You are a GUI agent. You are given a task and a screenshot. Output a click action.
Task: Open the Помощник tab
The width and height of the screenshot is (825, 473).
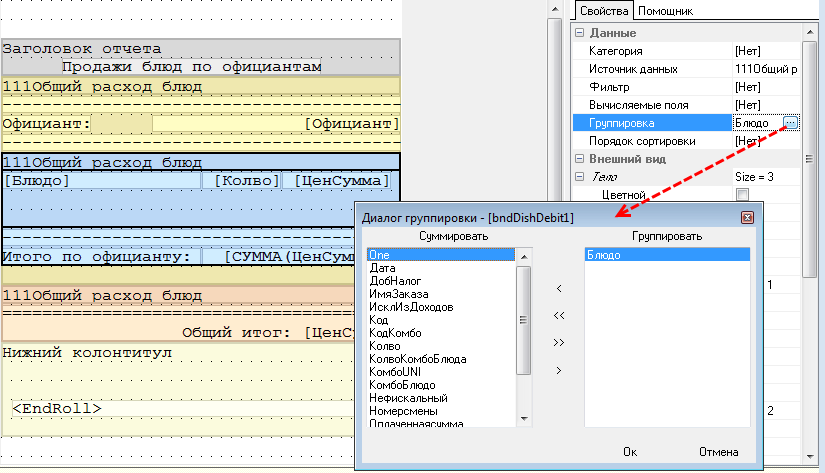[x=666, y=11]
